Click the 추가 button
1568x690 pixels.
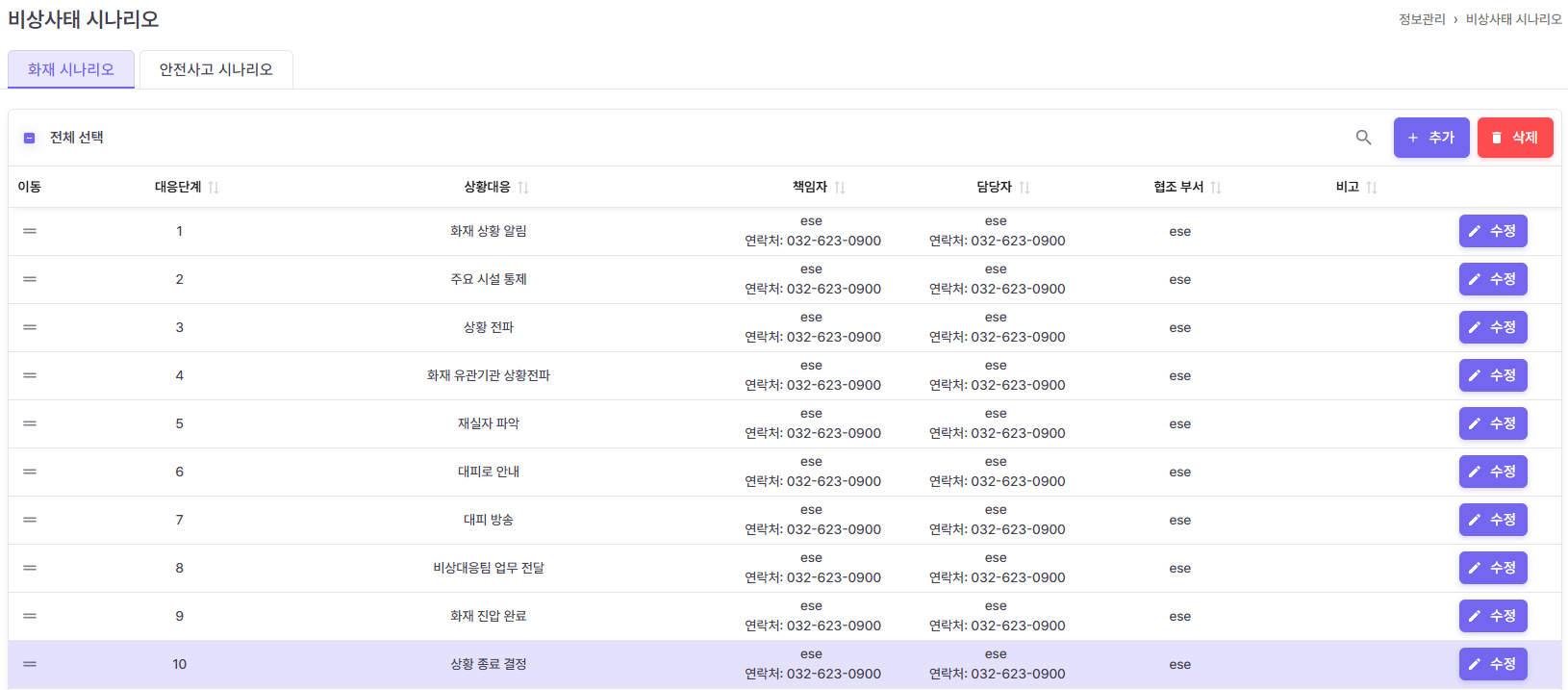tap(1430, 138)
